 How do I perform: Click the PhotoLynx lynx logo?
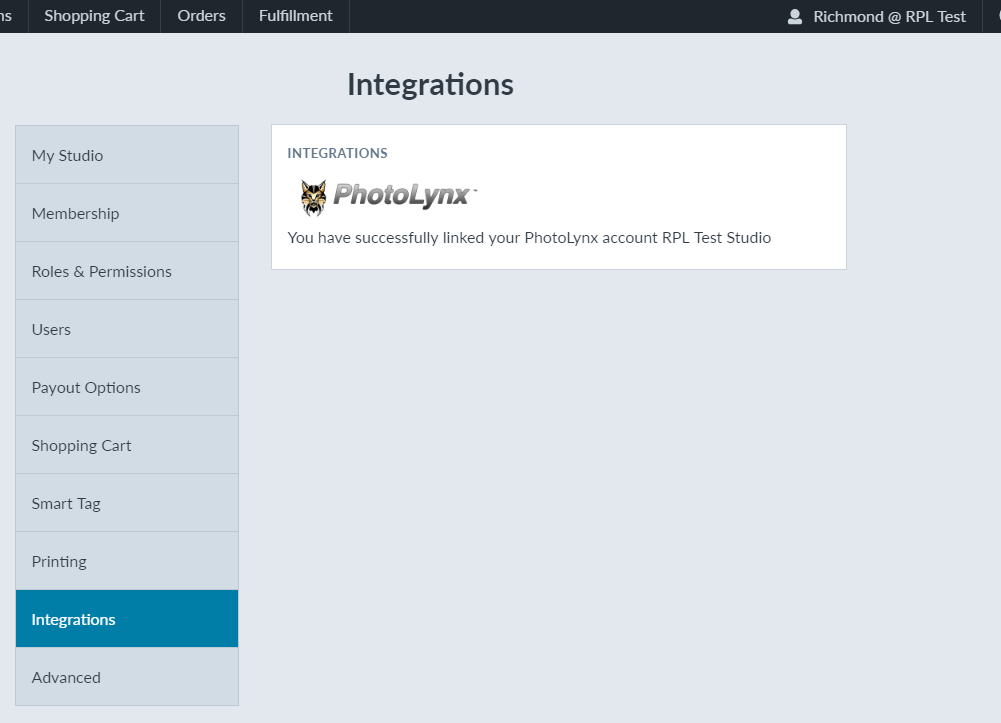[313, 197]
